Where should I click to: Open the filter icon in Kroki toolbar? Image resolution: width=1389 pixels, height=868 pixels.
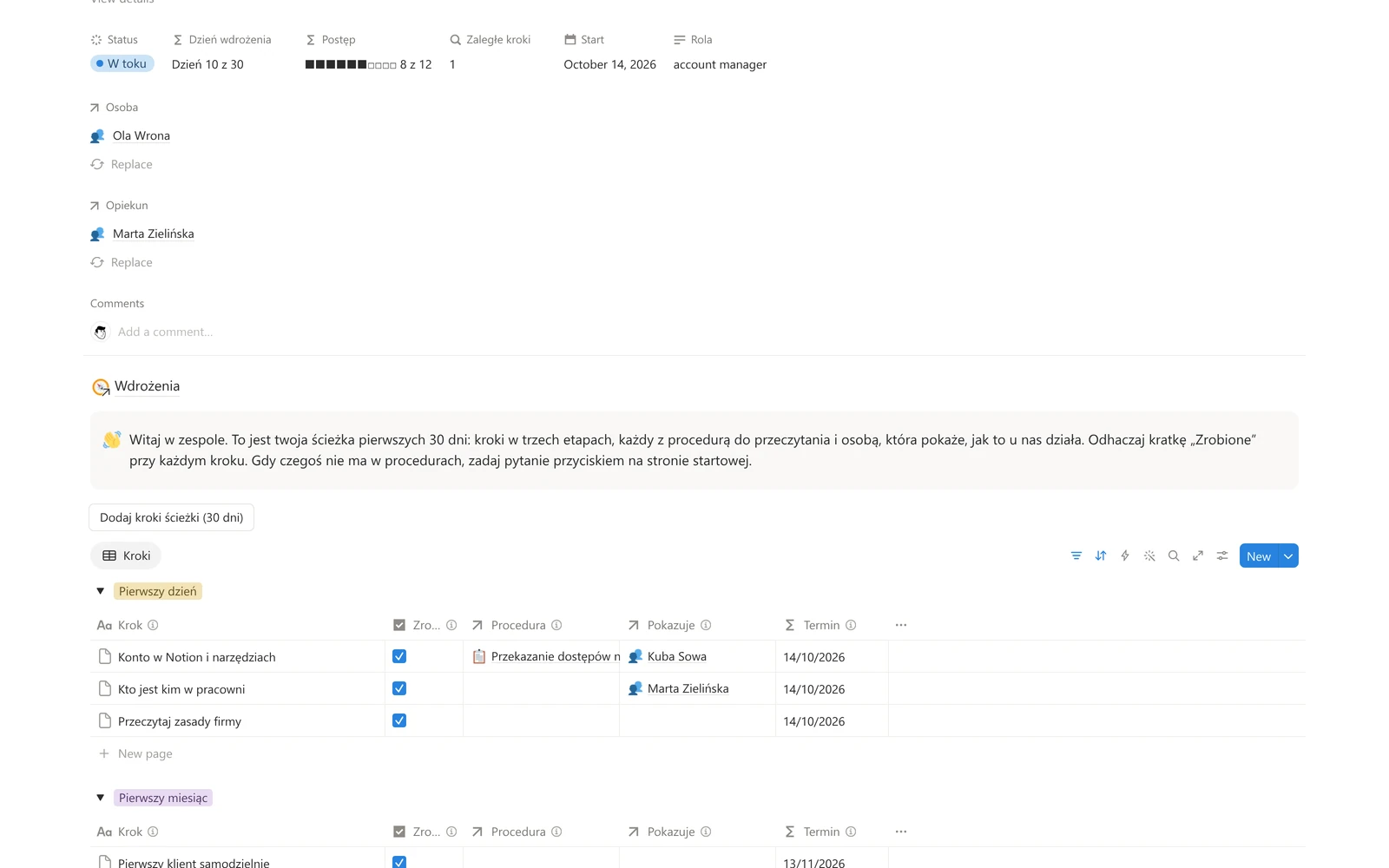(x=1076, y=556)
